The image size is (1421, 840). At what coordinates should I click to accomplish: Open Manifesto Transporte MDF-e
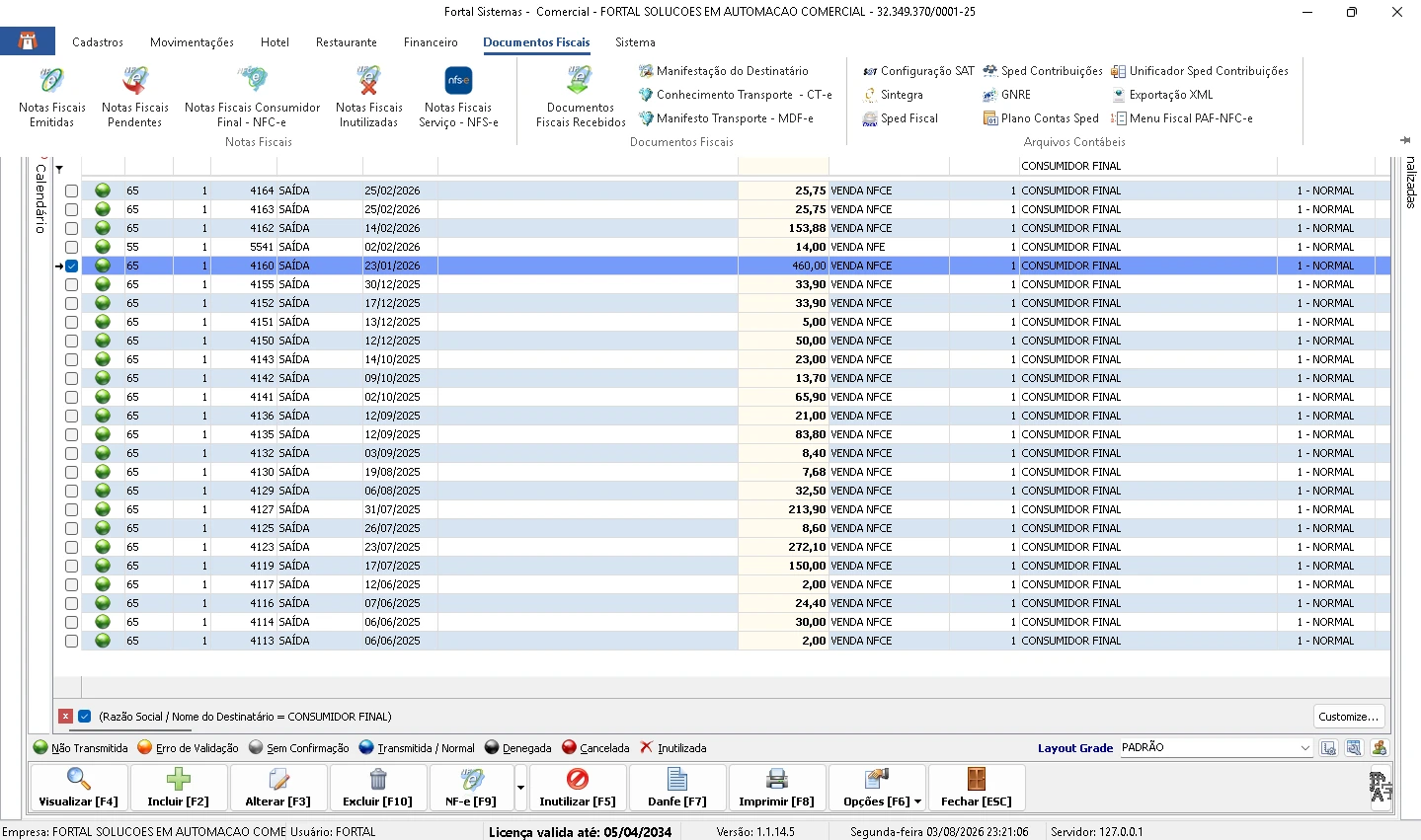point(727,118)
